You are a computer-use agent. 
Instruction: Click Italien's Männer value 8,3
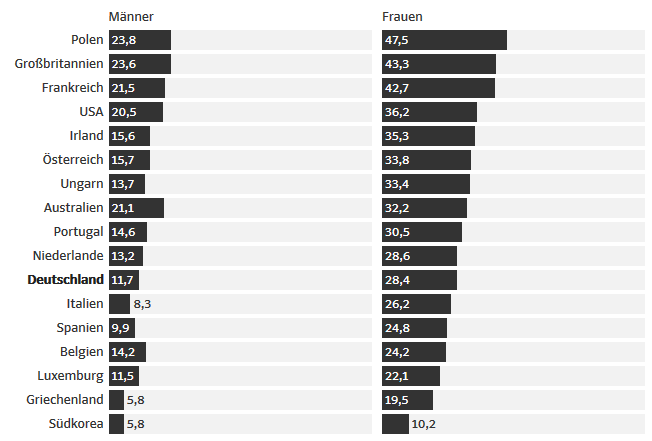(x=142, y=304)
